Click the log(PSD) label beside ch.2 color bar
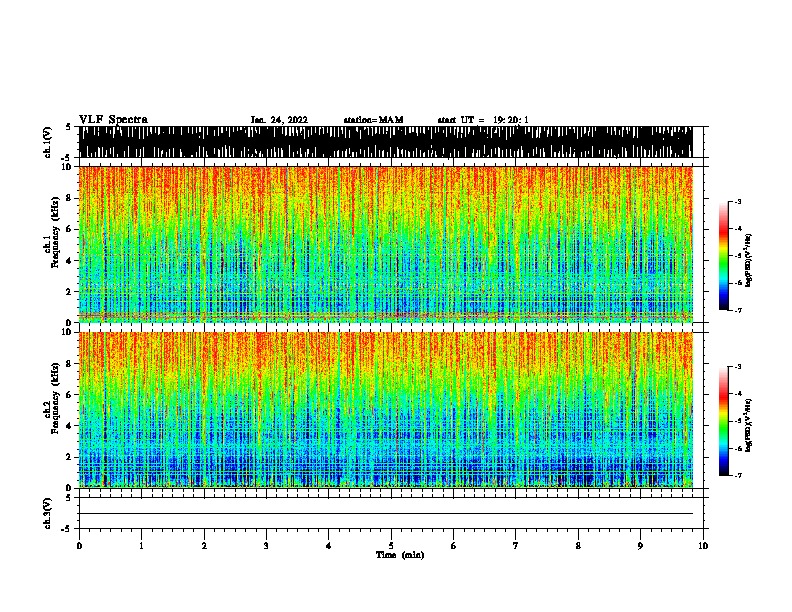The width and height of the screenshot is (792, 612). [749, 426]
